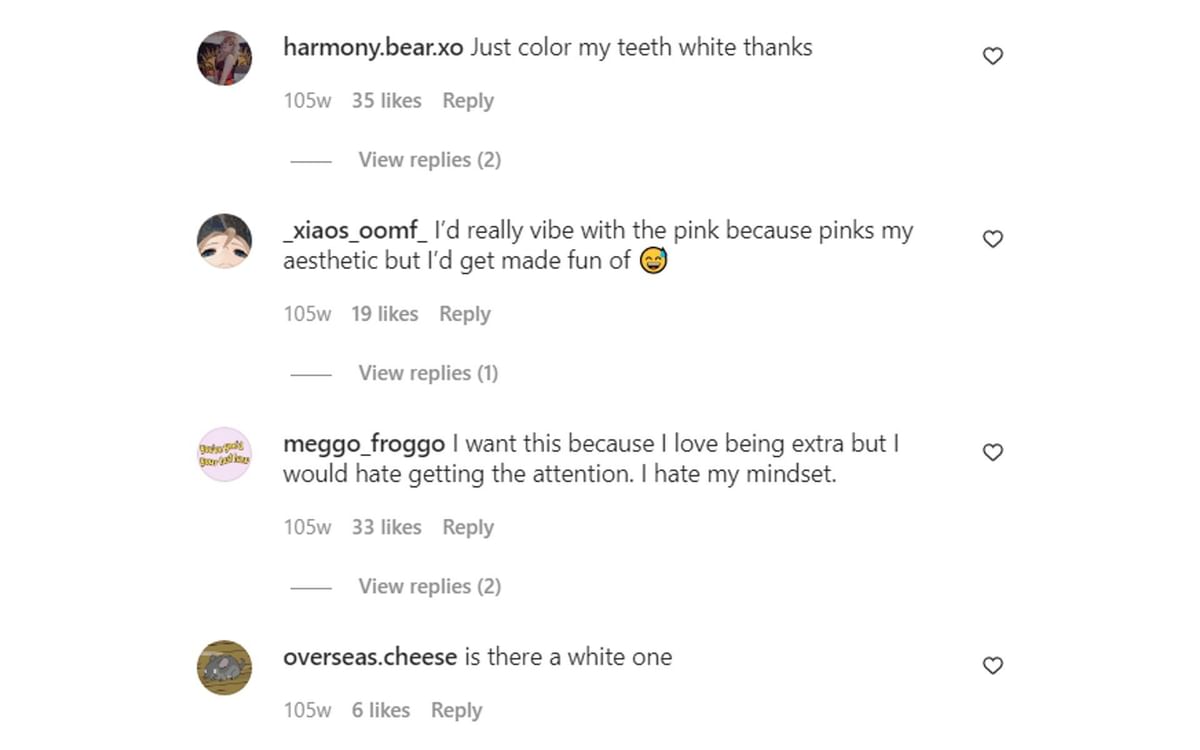Open harmony.bear.xo's username link
This screenshot has height=750, width=1200.
tap(372, 46)
